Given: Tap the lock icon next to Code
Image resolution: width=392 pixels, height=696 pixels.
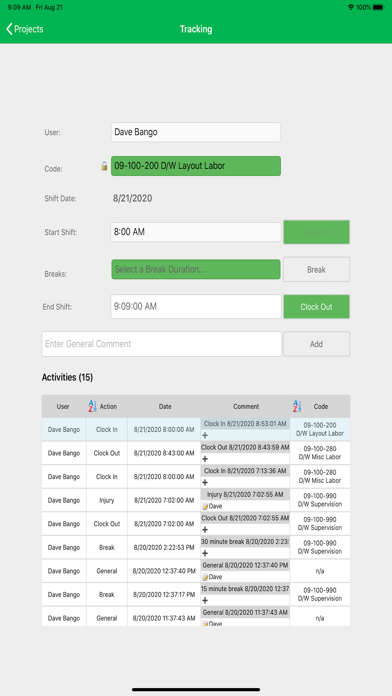Looking at the screenshot, I should (104, 166).
